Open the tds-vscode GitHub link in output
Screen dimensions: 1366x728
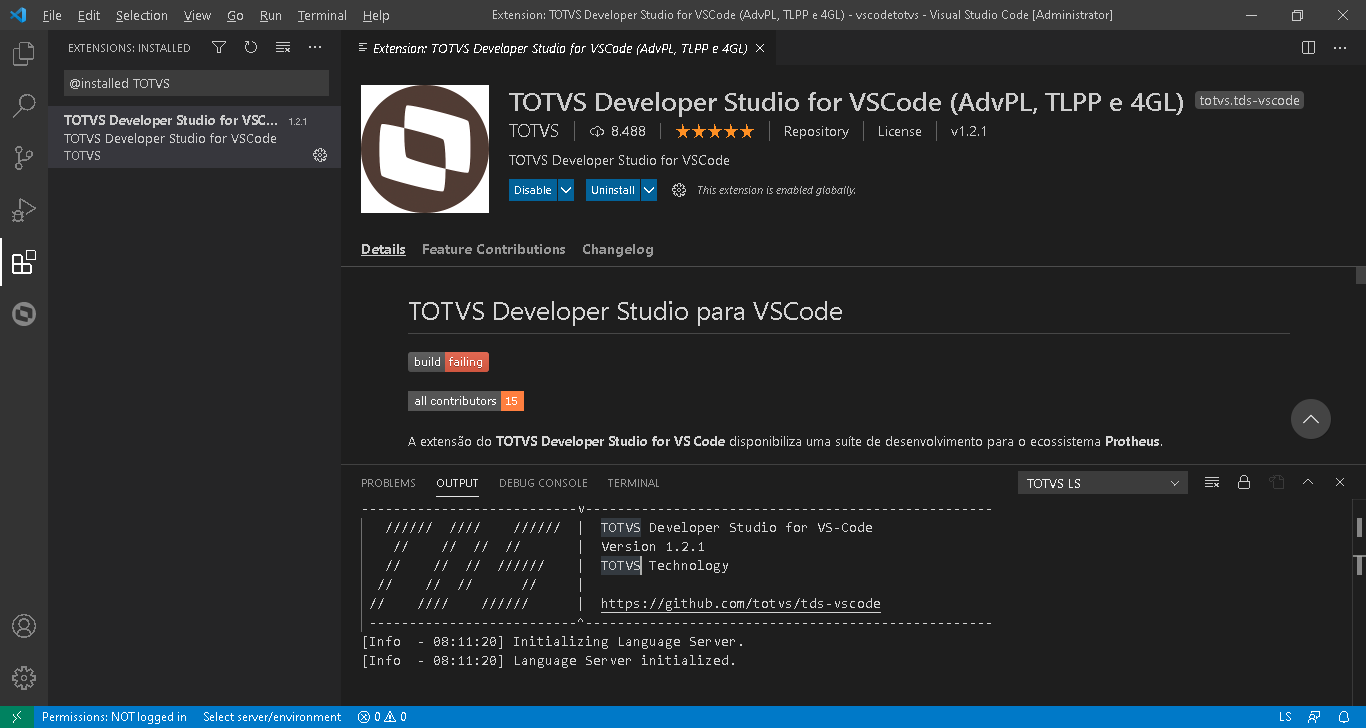(x=740, y=603)
